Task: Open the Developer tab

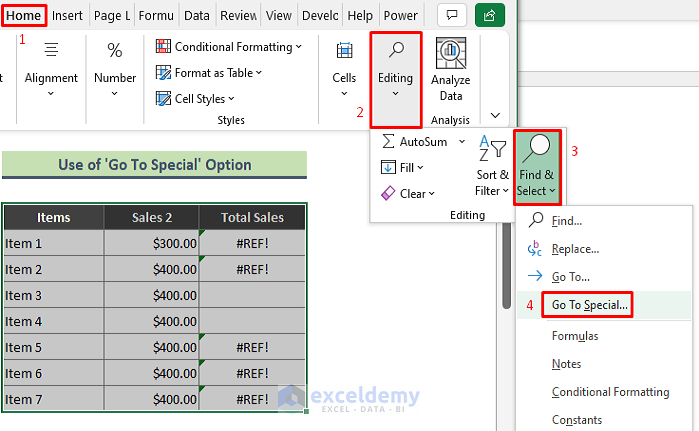Action: 320,16
